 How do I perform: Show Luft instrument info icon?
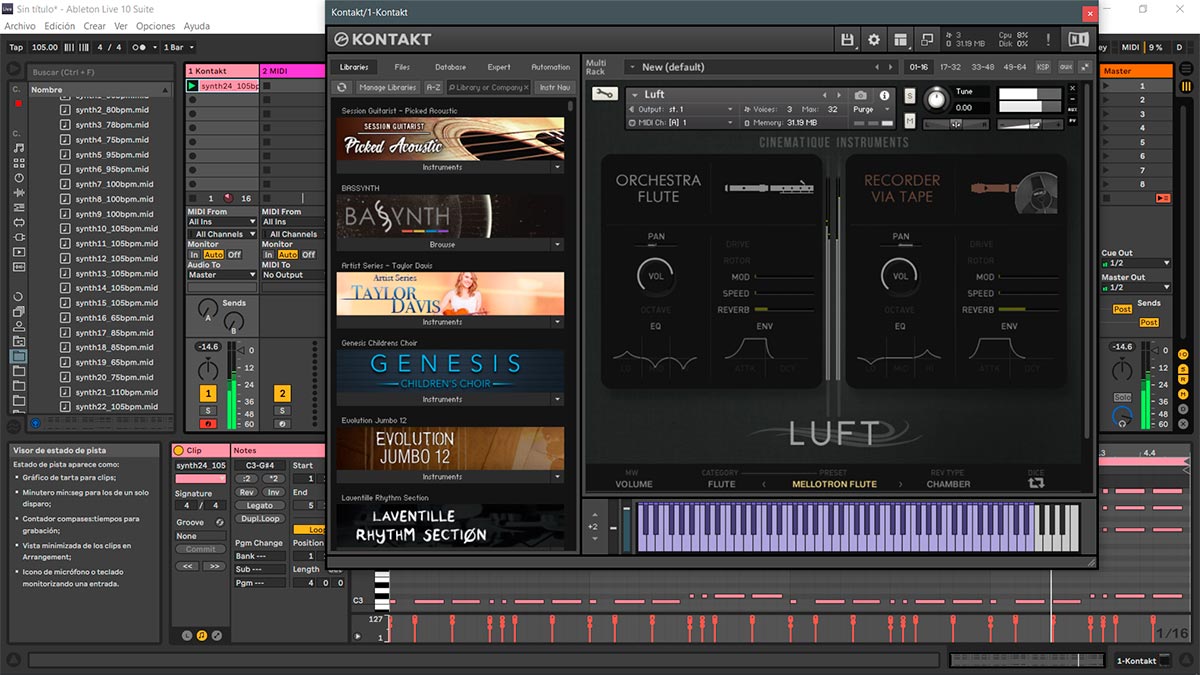[884, 95]
